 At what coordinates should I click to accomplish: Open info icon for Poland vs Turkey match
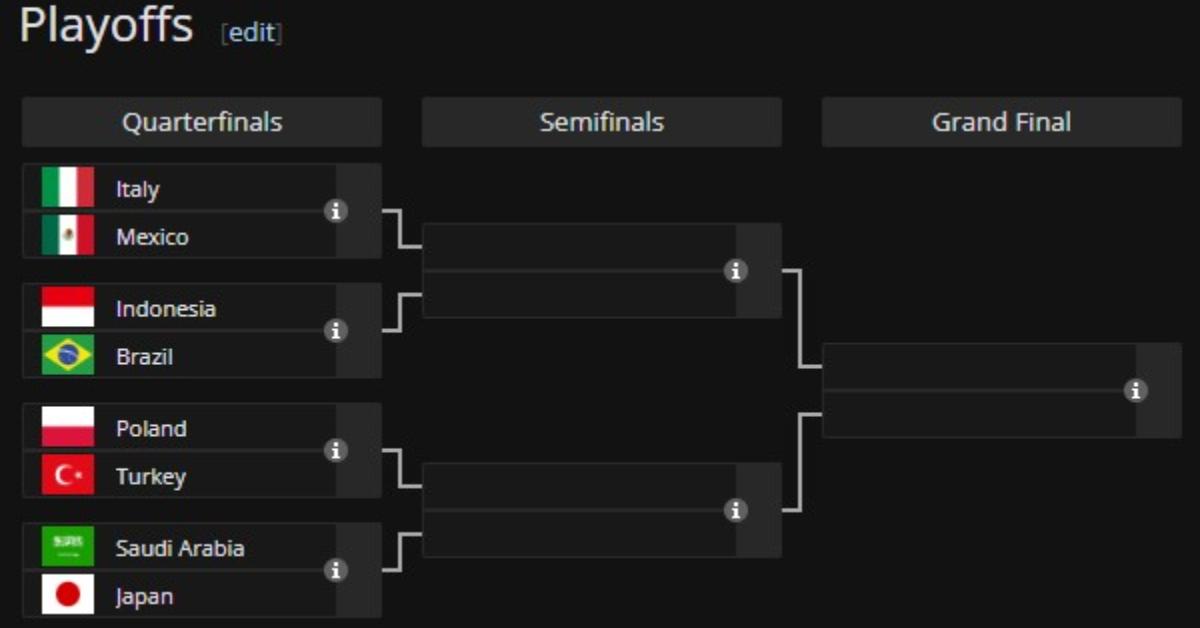tap(337, 451)
